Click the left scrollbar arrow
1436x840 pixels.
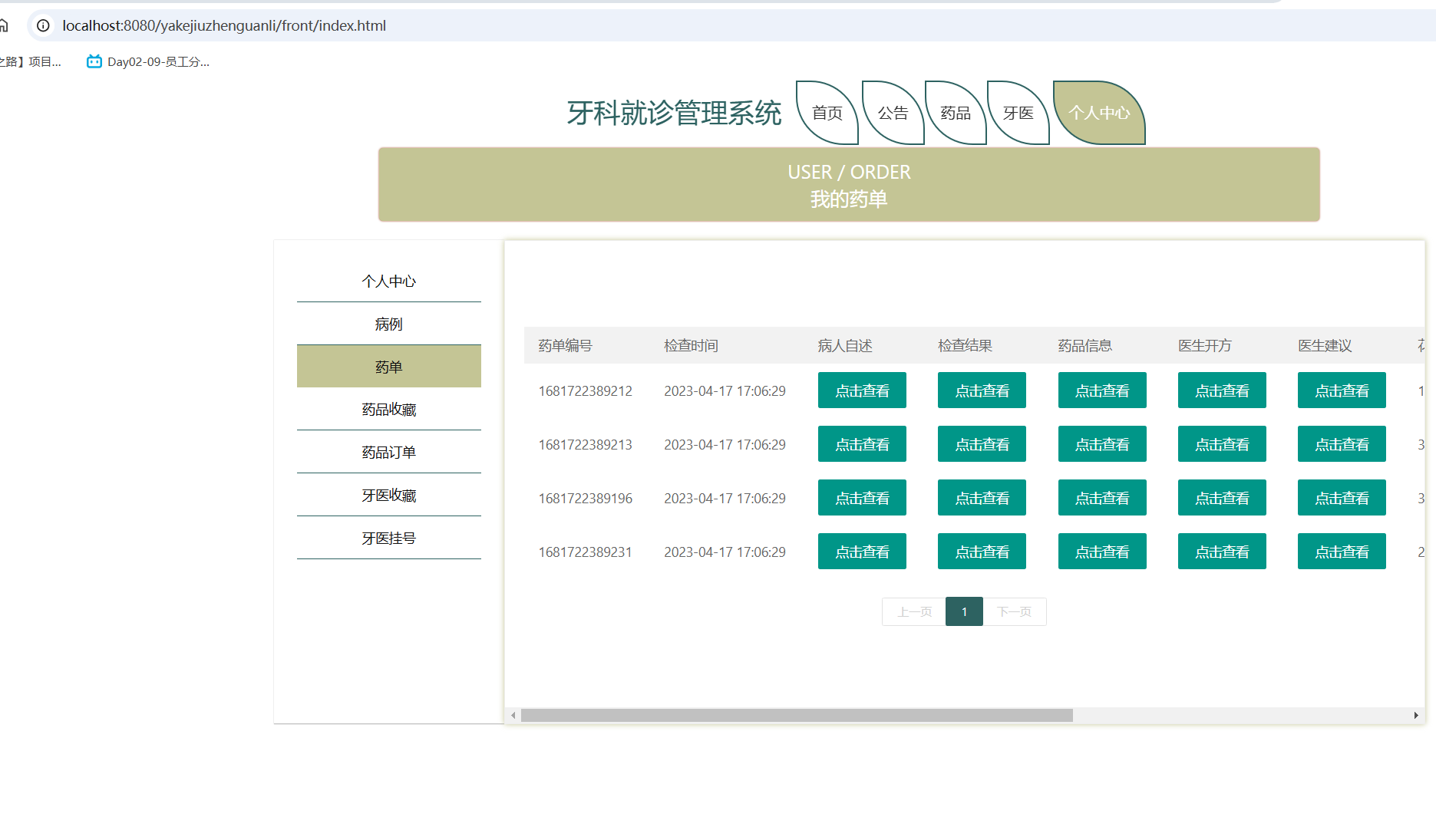(x=513, y=715)
